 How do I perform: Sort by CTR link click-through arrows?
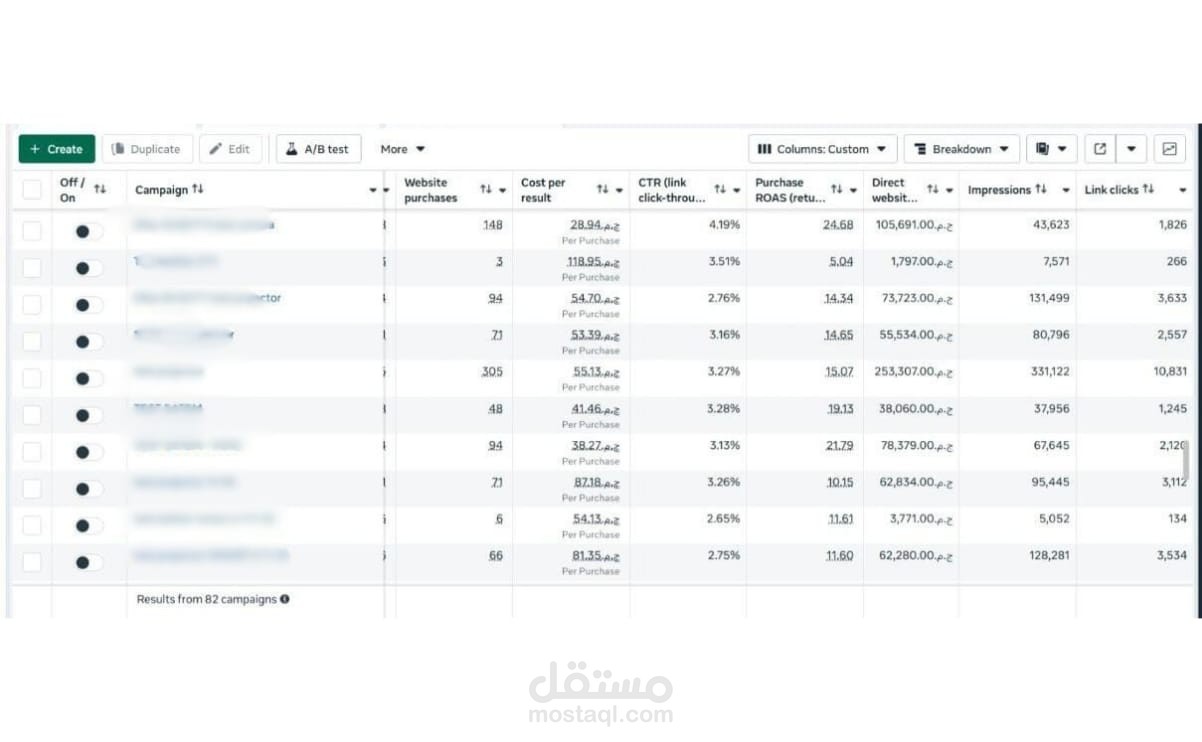tap(720, 189)
